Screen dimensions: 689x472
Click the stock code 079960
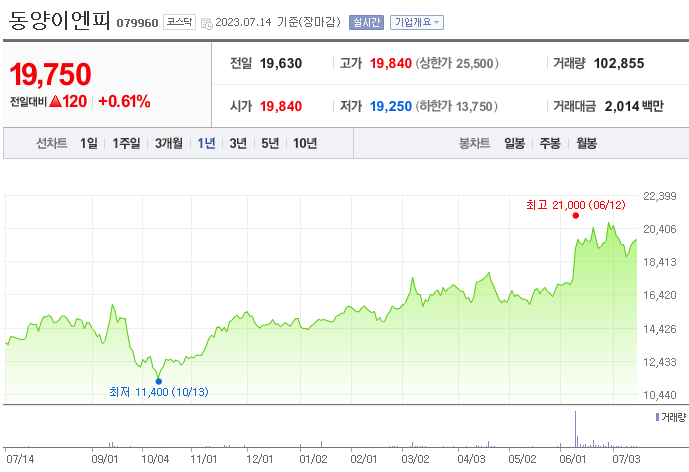(137, 23)
